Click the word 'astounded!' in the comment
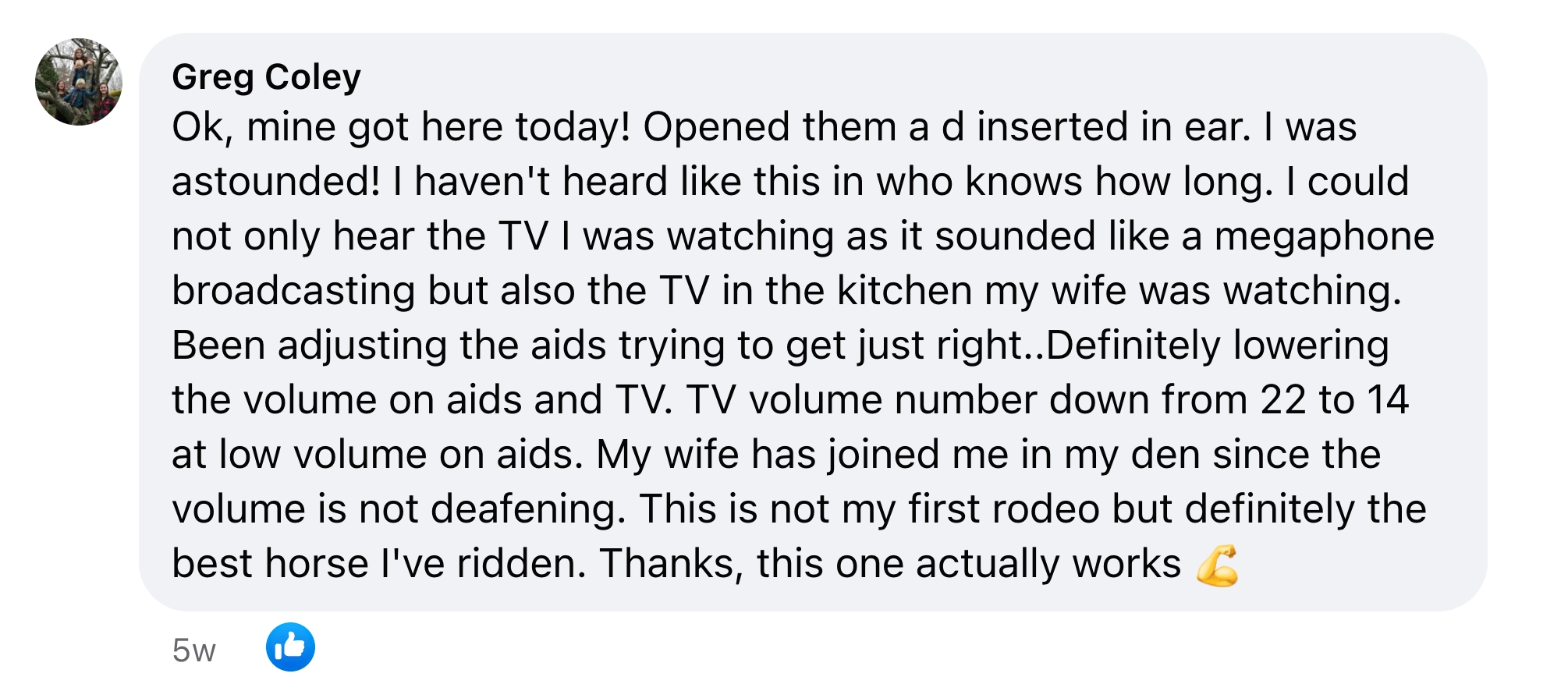This screenshot has width=1568, height=691. tap(276, 182)
